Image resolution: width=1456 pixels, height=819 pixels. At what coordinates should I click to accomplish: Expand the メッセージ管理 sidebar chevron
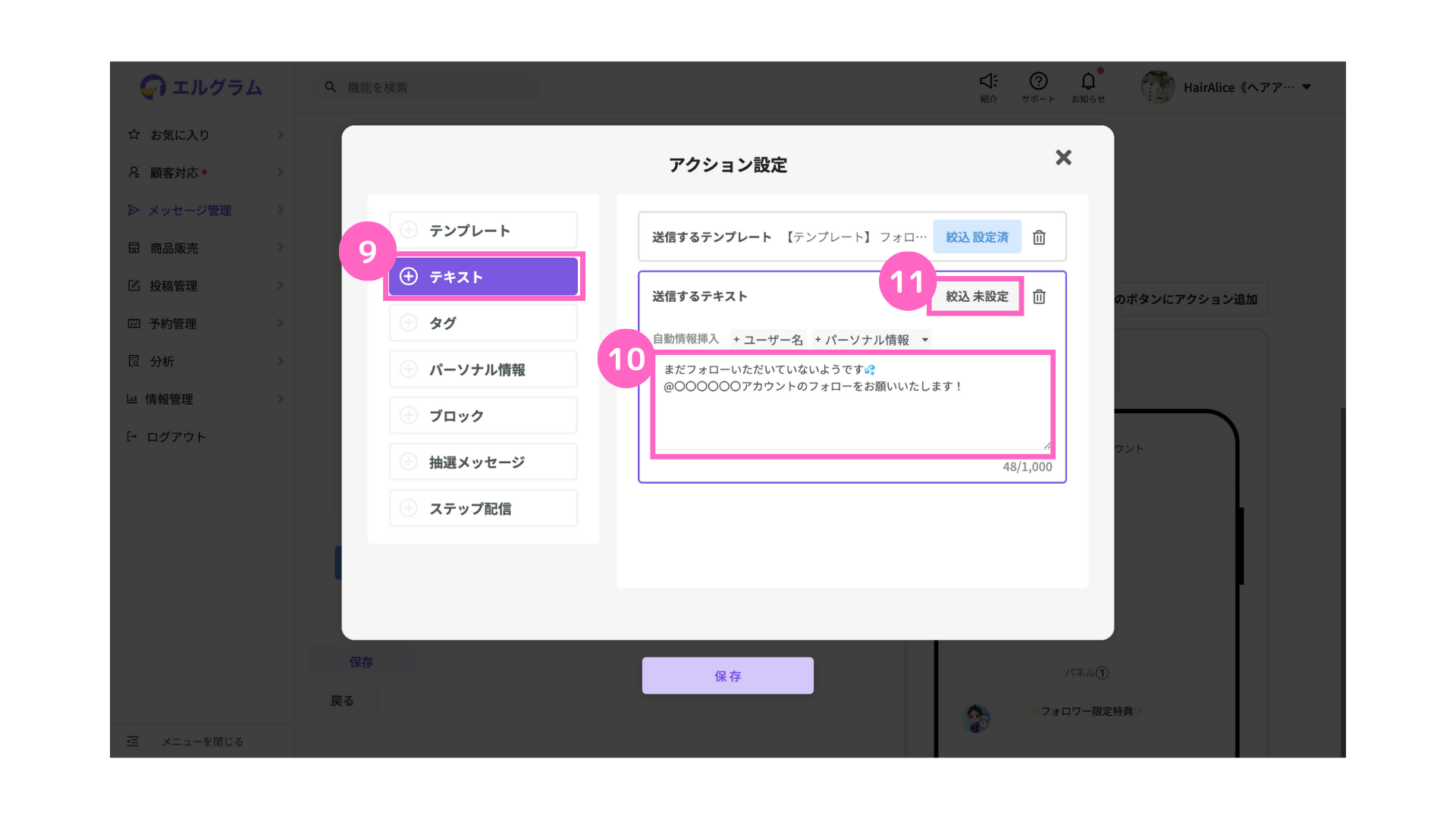pyautogui.click(x=280, y=210)
